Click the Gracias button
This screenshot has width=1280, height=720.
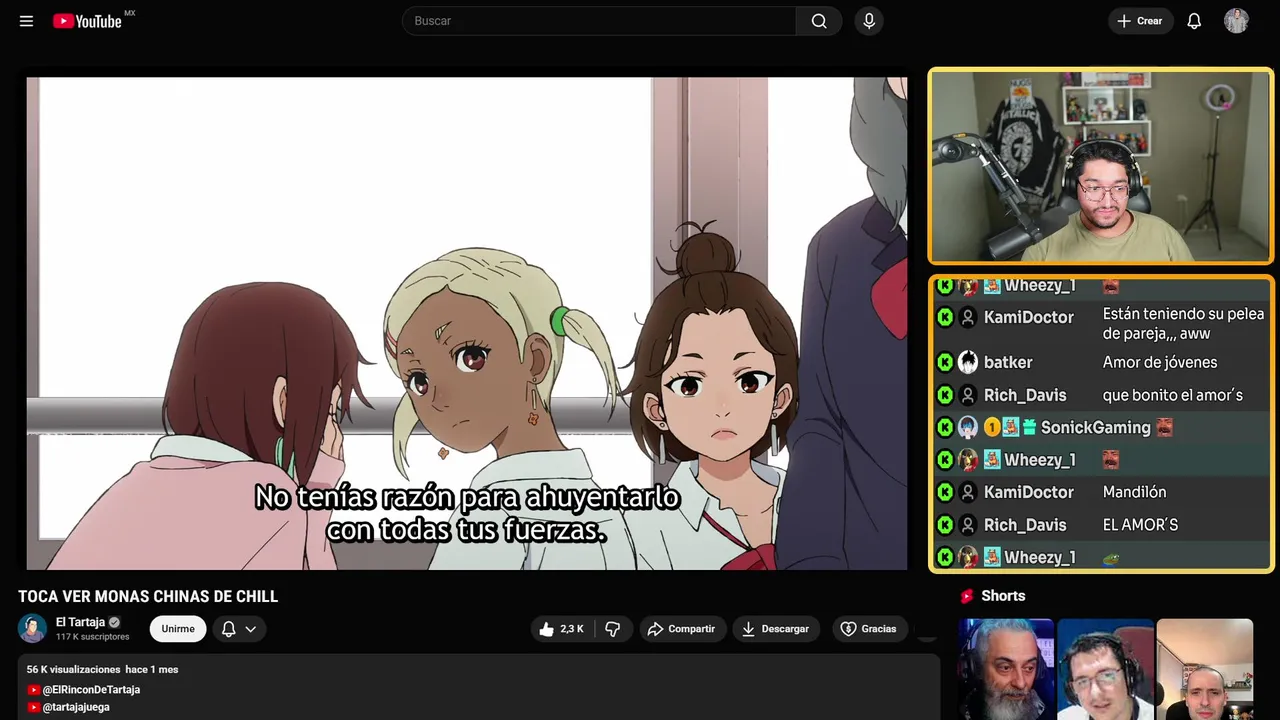(869, 629)
